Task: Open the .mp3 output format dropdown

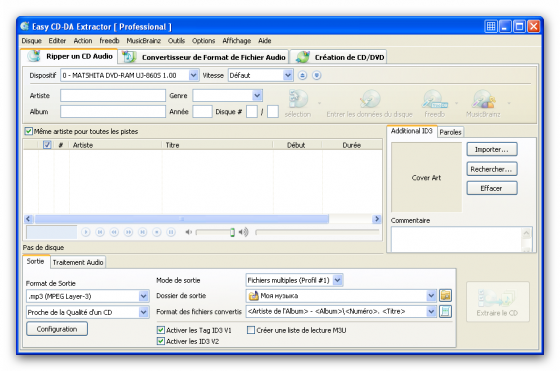Action: pyautogui.click(x=143, y=296)
